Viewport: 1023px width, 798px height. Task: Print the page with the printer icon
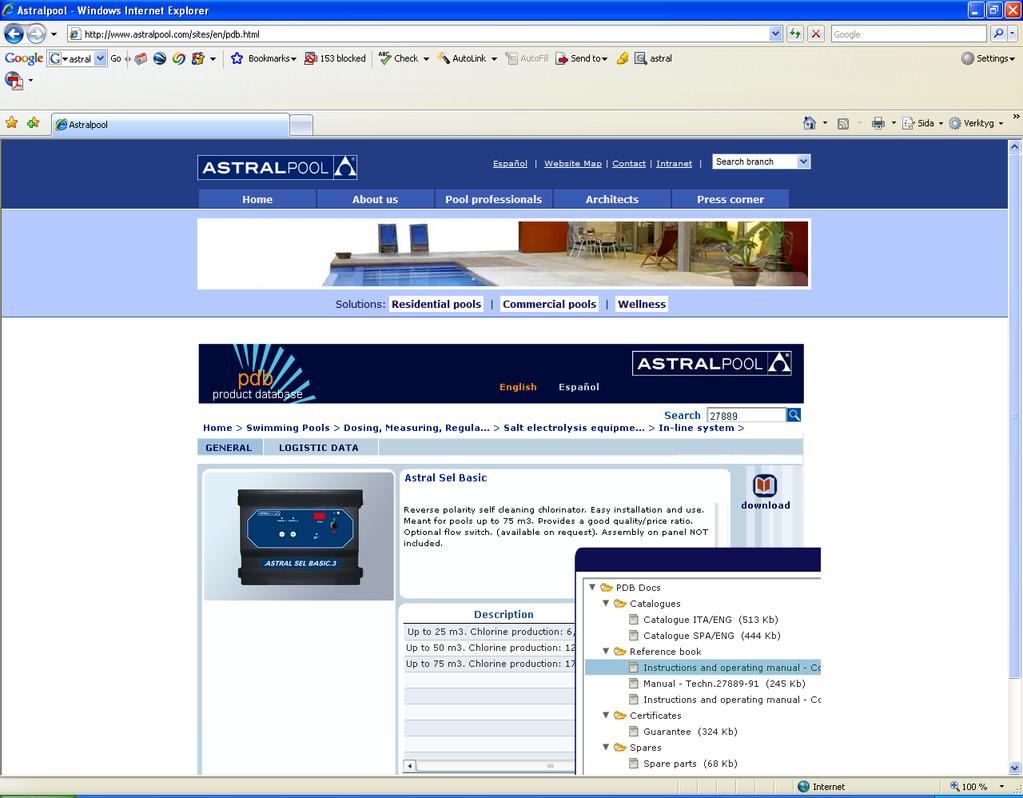pos(878,123)
